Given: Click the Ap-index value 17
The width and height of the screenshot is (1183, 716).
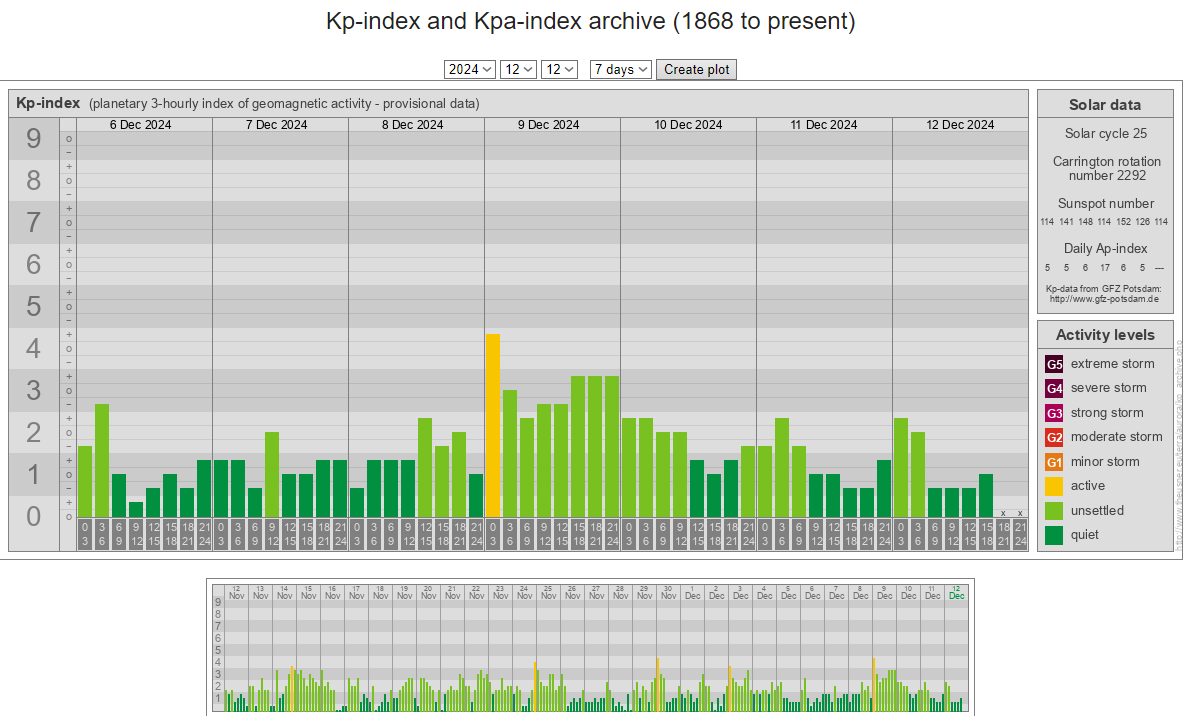Looking at the screenshot, I should 1105,268.
